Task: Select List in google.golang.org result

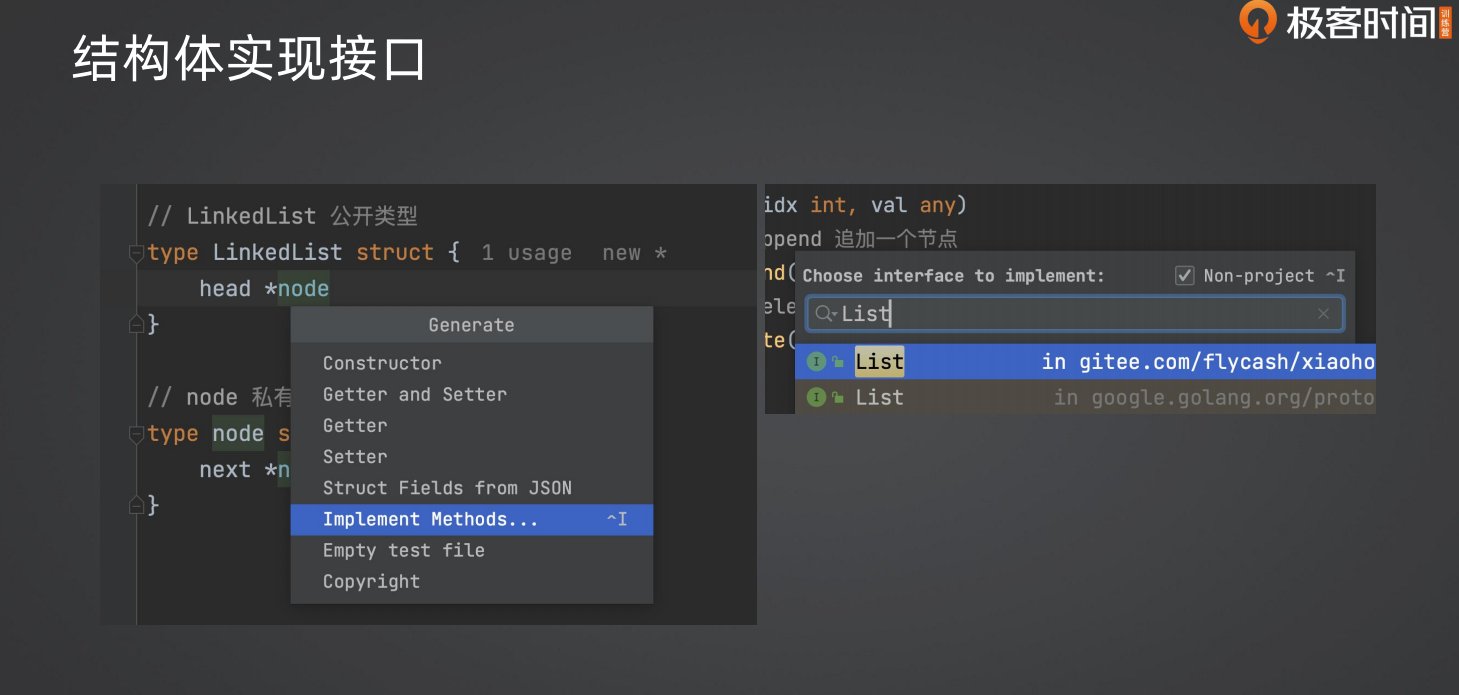Action: pos(1085,398)
